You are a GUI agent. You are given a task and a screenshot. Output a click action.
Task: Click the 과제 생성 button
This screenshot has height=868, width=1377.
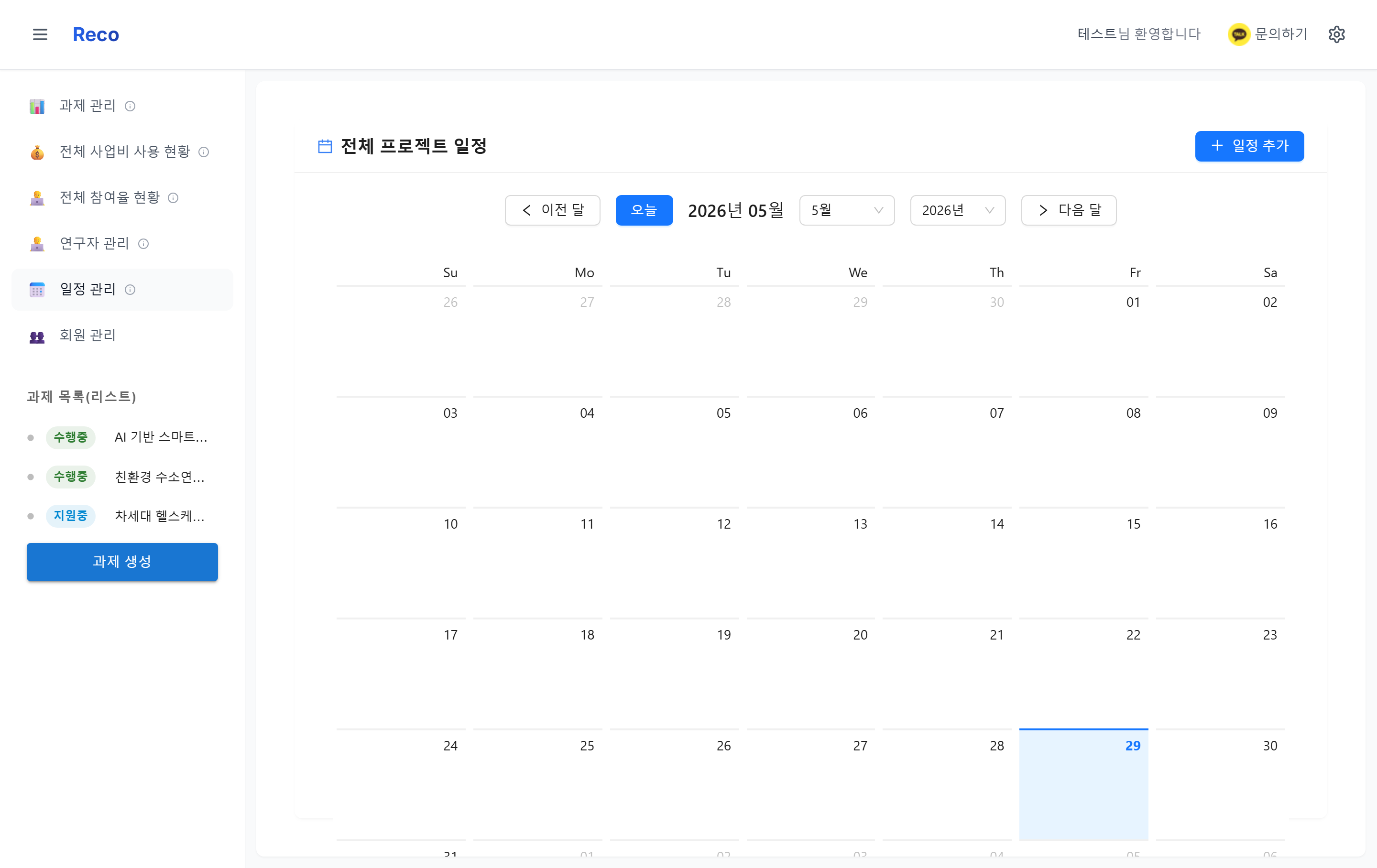pos(122,562)
